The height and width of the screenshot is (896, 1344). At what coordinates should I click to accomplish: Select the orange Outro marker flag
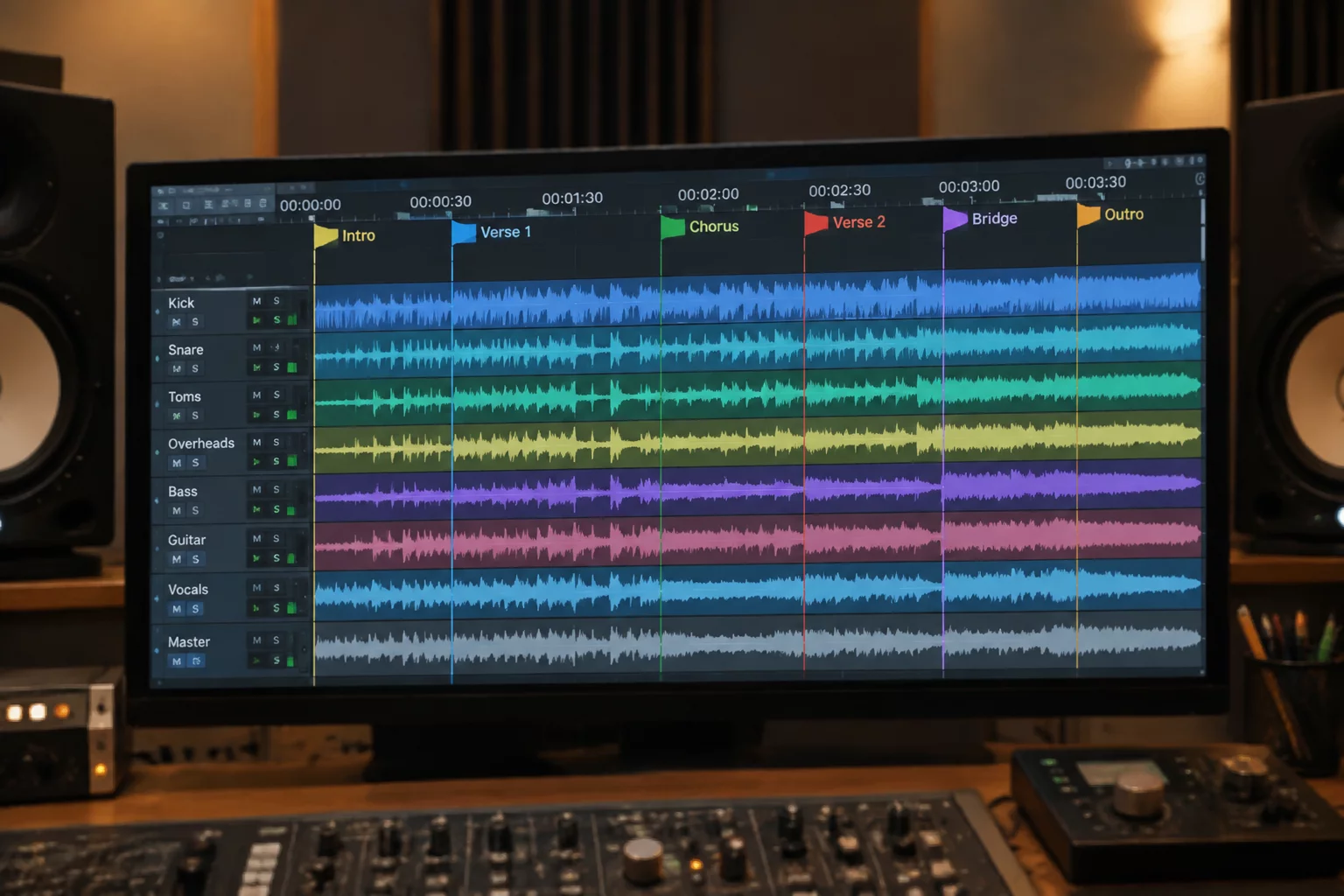(x=1088, y=215)
